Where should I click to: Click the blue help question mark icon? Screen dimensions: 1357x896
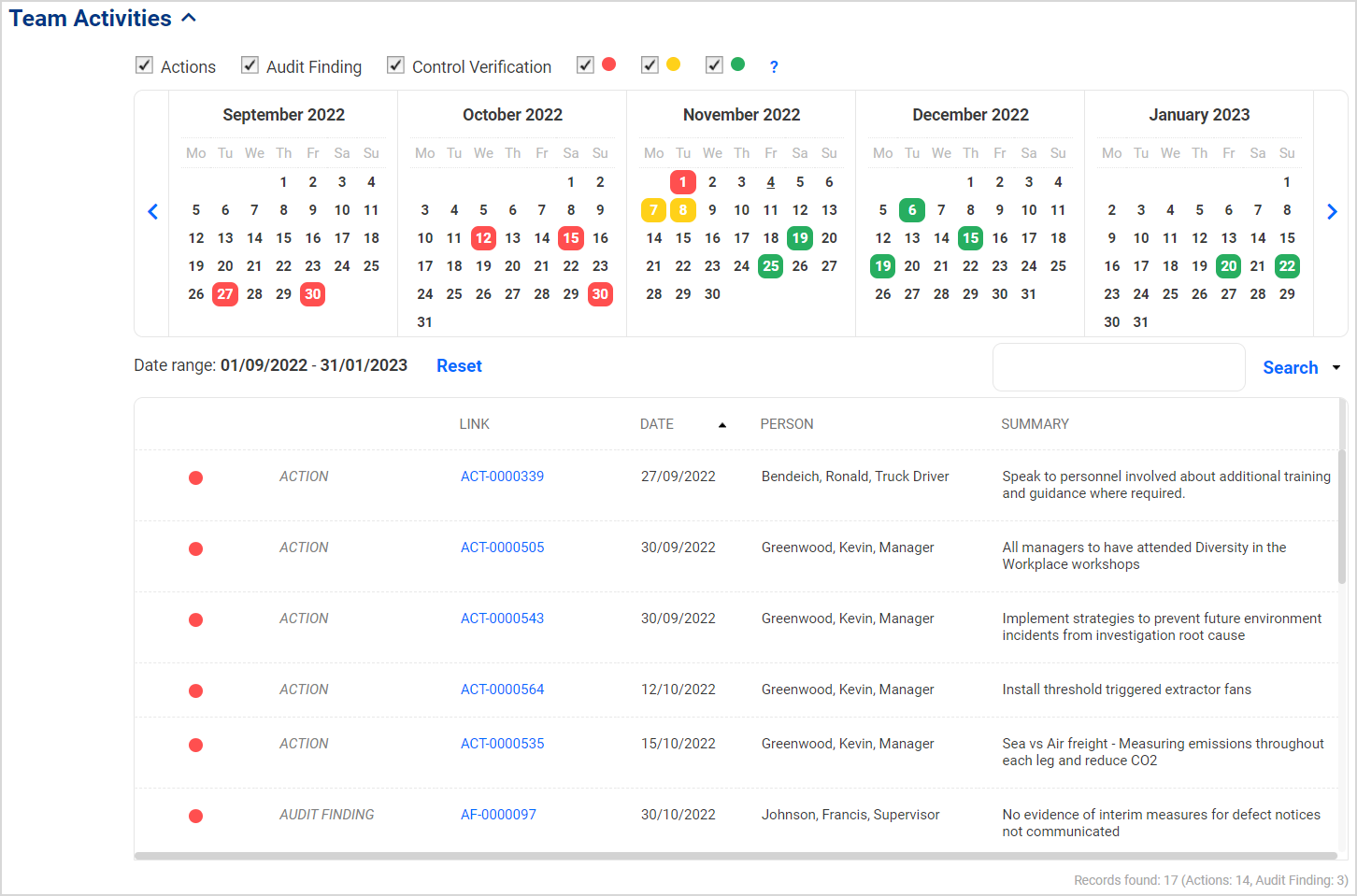(x=773, y=66)
